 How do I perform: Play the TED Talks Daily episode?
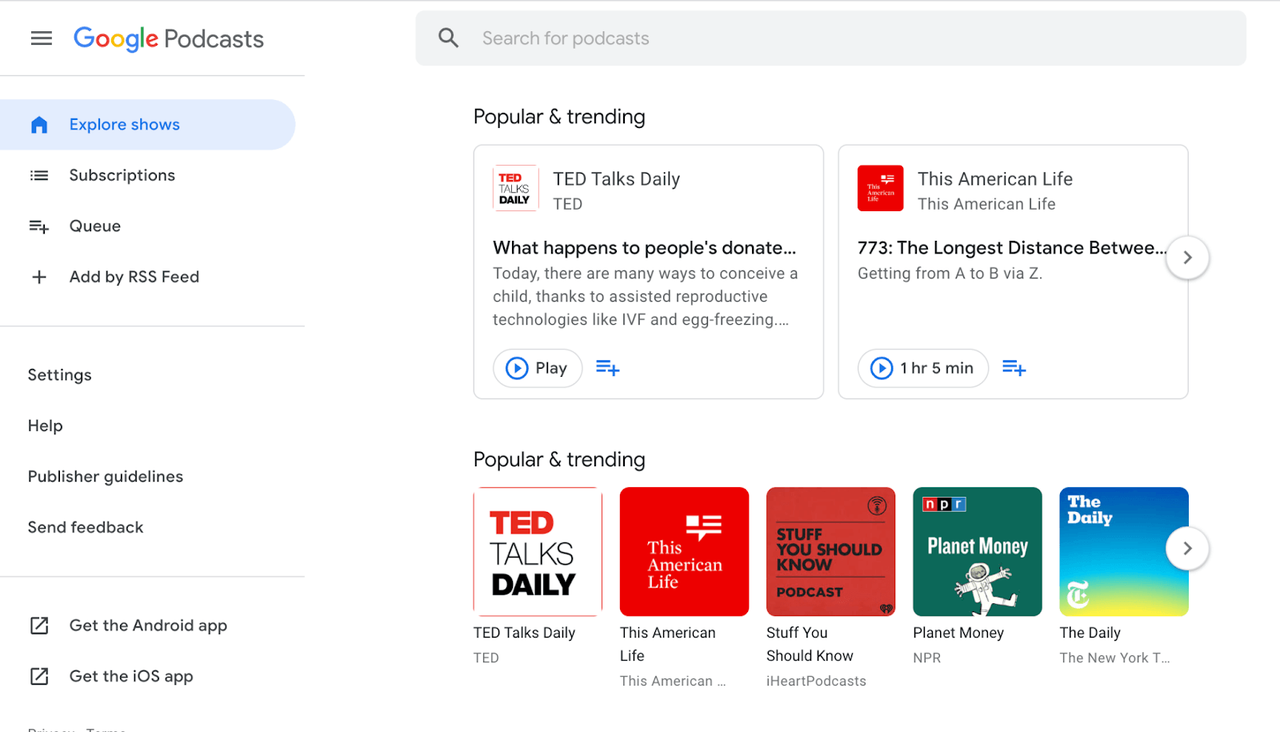[537, 367]
